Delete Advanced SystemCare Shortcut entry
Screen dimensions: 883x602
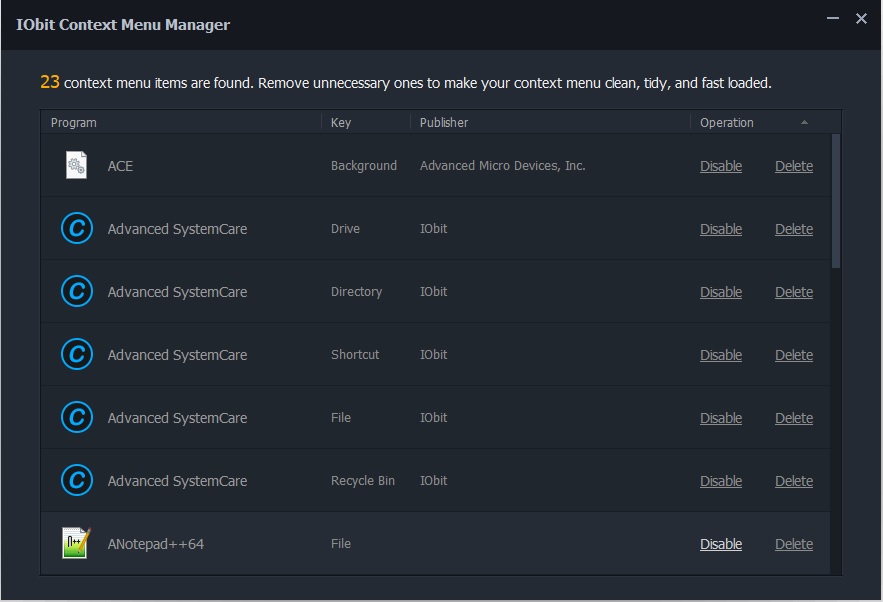coord(794,355)
